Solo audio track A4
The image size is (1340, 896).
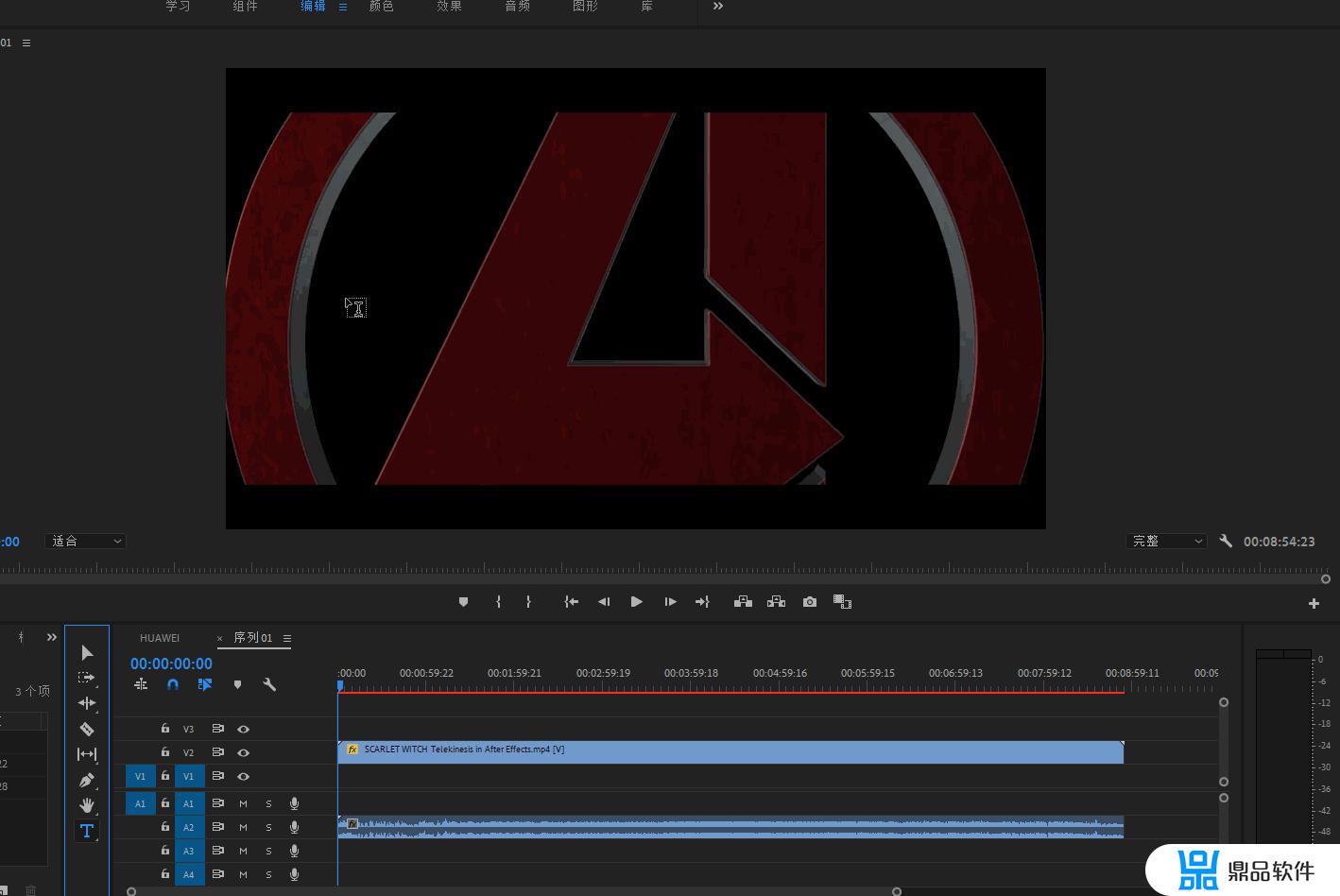pyautogui.click(x=268, y=874)
